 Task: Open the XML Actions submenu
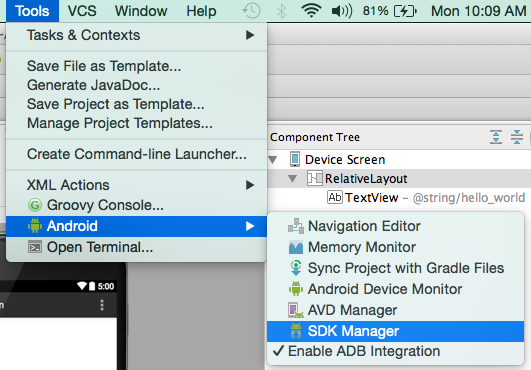136,185
